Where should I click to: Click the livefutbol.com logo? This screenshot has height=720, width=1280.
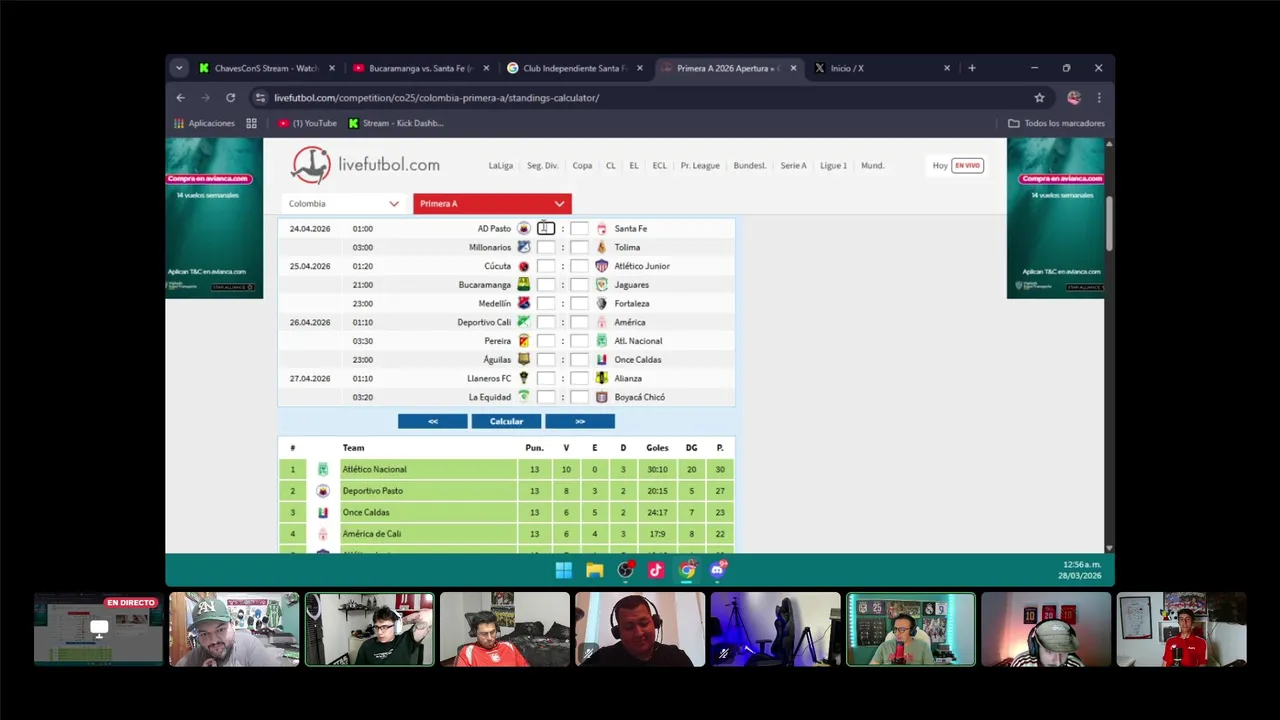tap(365, 165)
